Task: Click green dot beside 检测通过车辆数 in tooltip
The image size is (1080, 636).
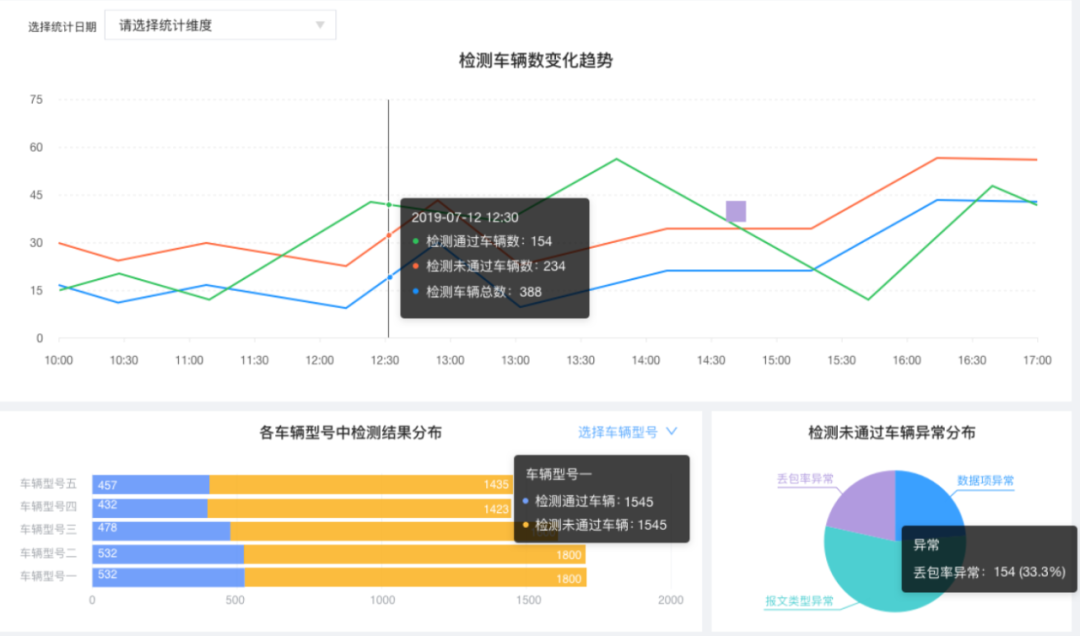Action: pyautogui.click(x=415, y=241)
